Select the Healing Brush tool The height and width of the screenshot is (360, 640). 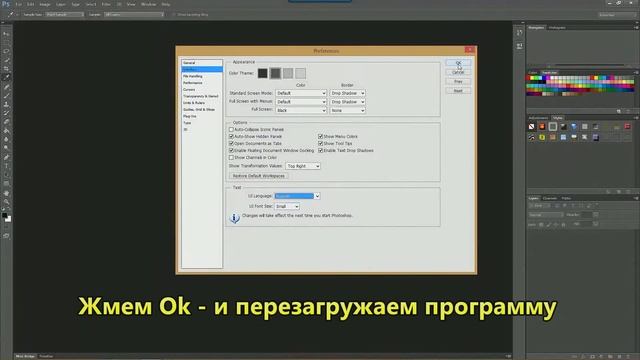[6, 87]
